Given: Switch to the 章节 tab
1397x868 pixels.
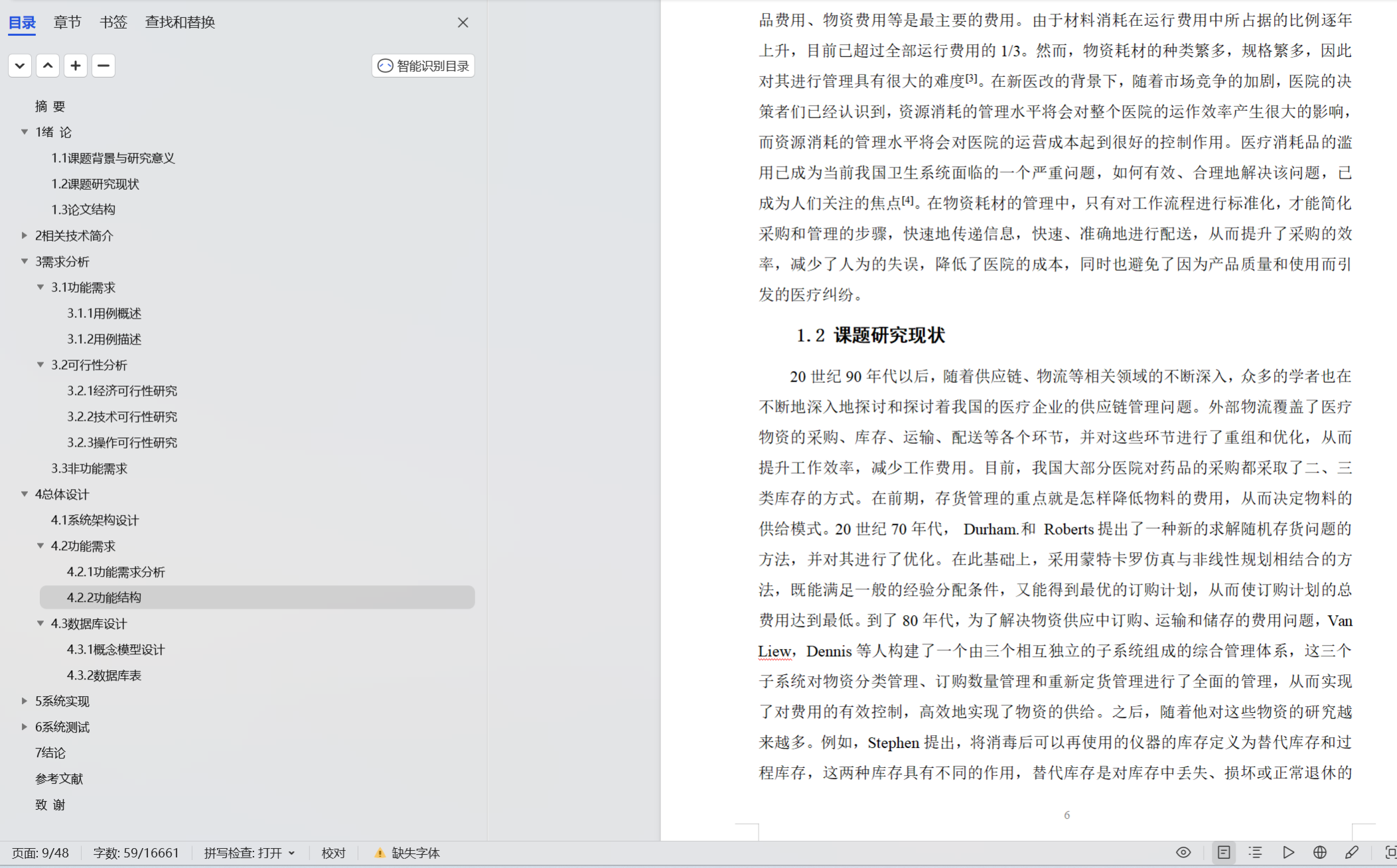Looking at the screenshot, I should point(67,23).
